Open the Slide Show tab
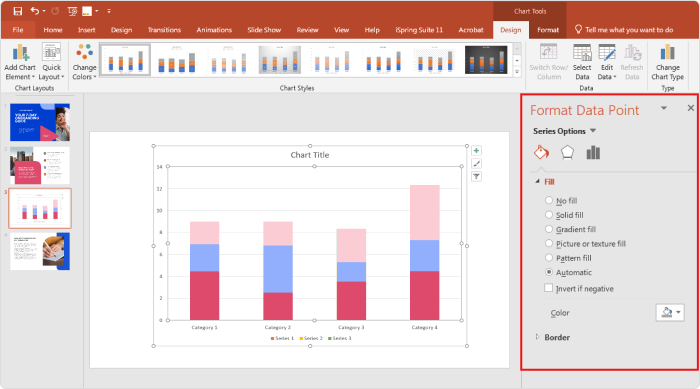This screenshot has width=700, height=389. [x=264, y=30]
